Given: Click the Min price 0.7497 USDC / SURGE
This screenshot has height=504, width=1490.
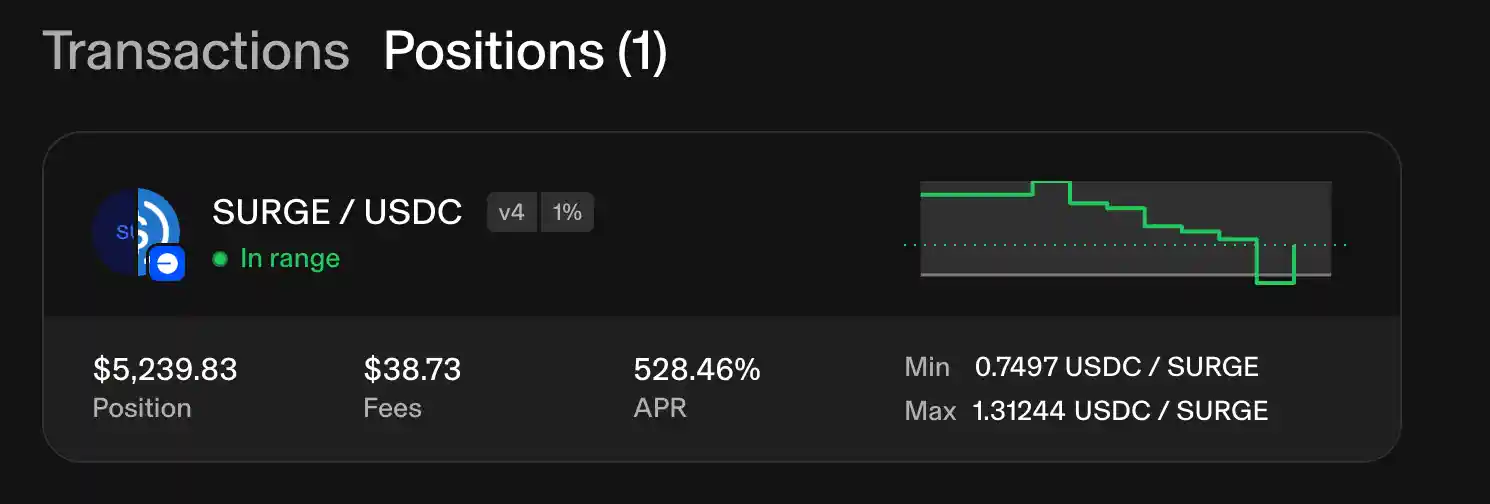Looking at the screenshot, I should coord(1116,367).
